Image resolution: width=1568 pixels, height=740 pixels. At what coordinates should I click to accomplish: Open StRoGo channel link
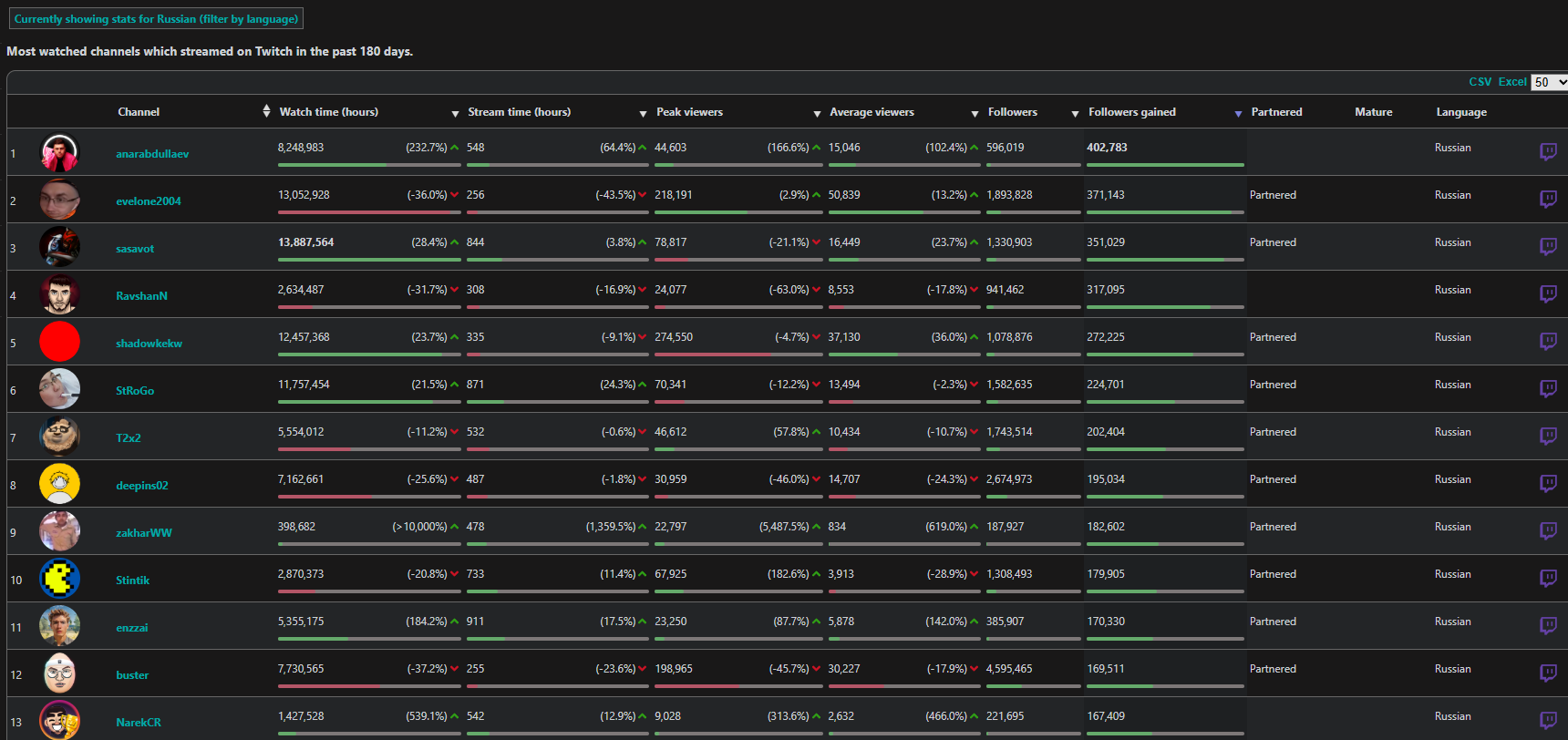(135, 391)
